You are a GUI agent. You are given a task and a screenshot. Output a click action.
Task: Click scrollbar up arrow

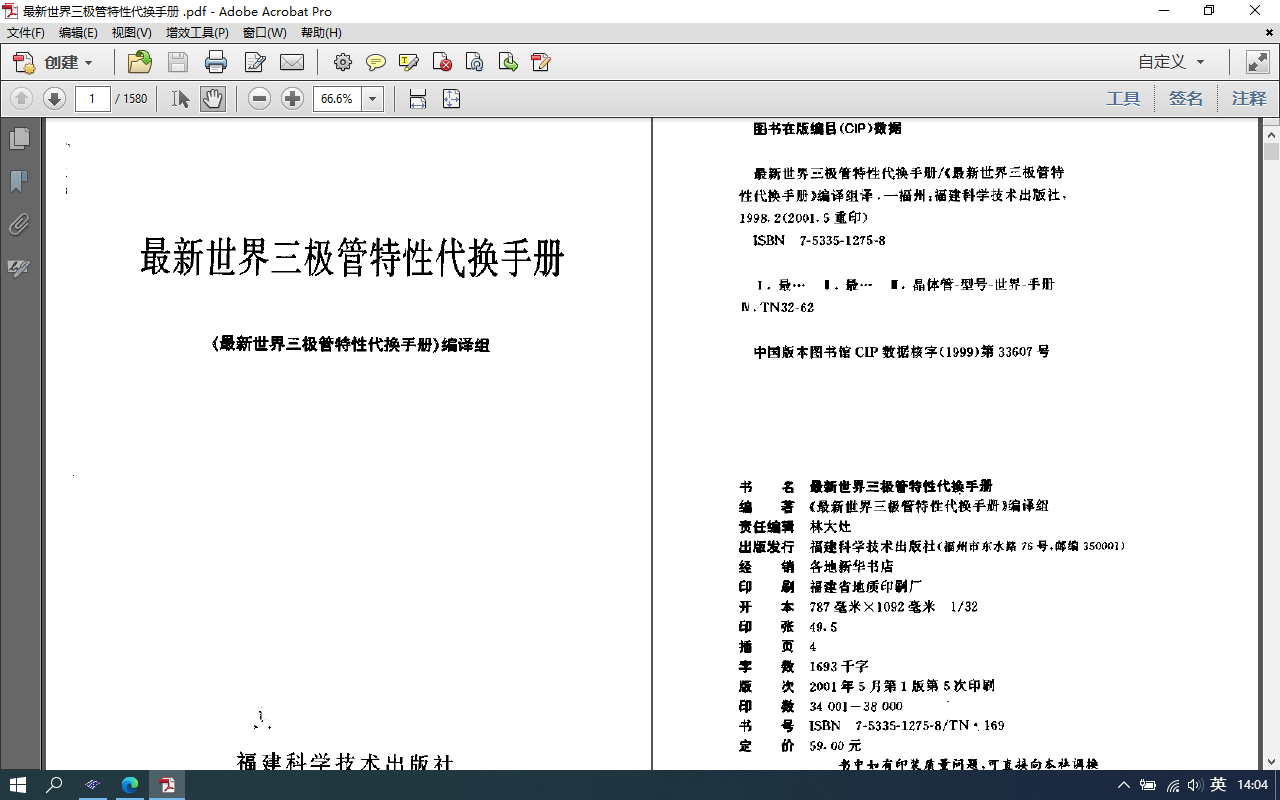1271,134
